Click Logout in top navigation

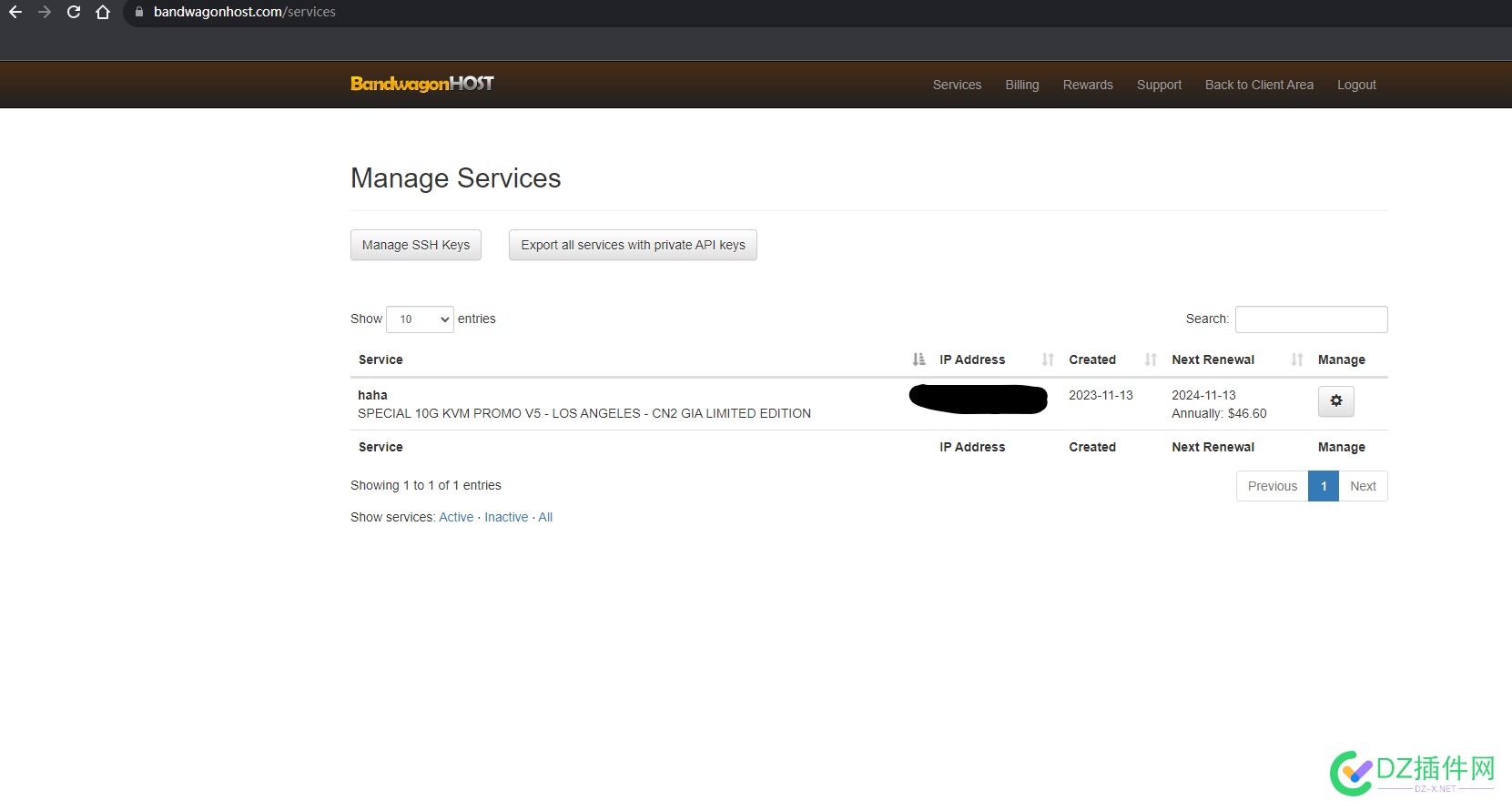click(1356, 85)
